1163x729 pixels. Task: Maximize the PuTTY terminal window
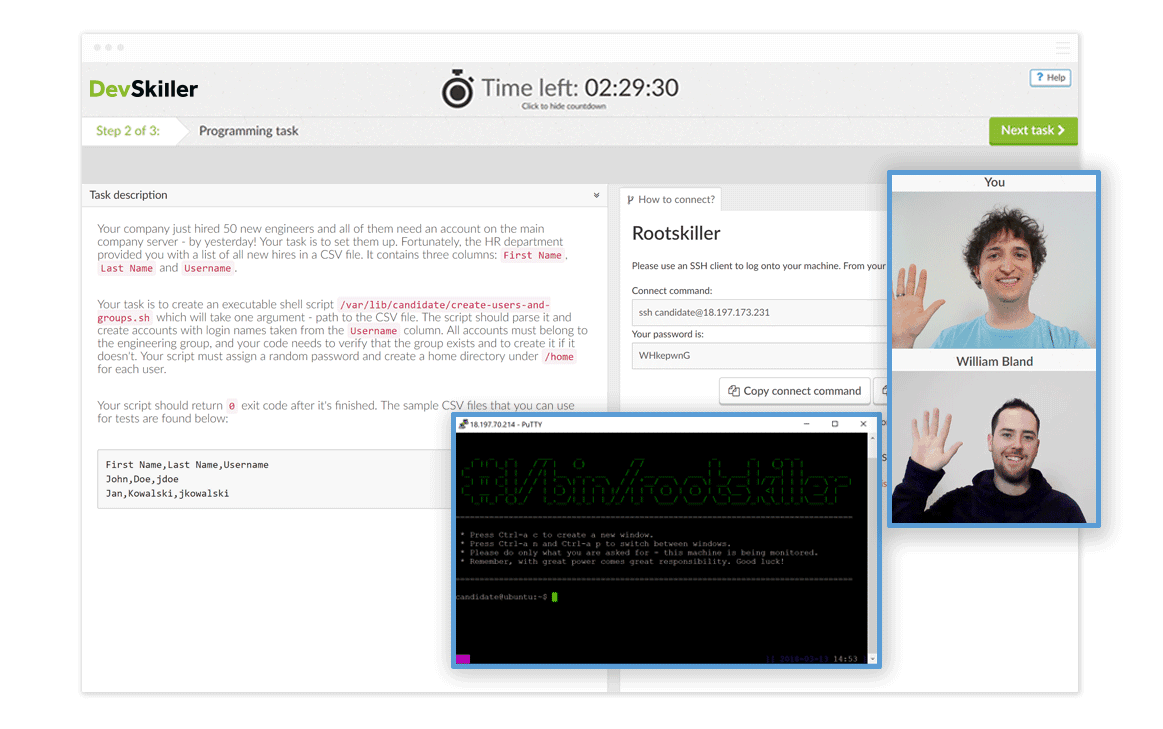[x=835, y=424]
